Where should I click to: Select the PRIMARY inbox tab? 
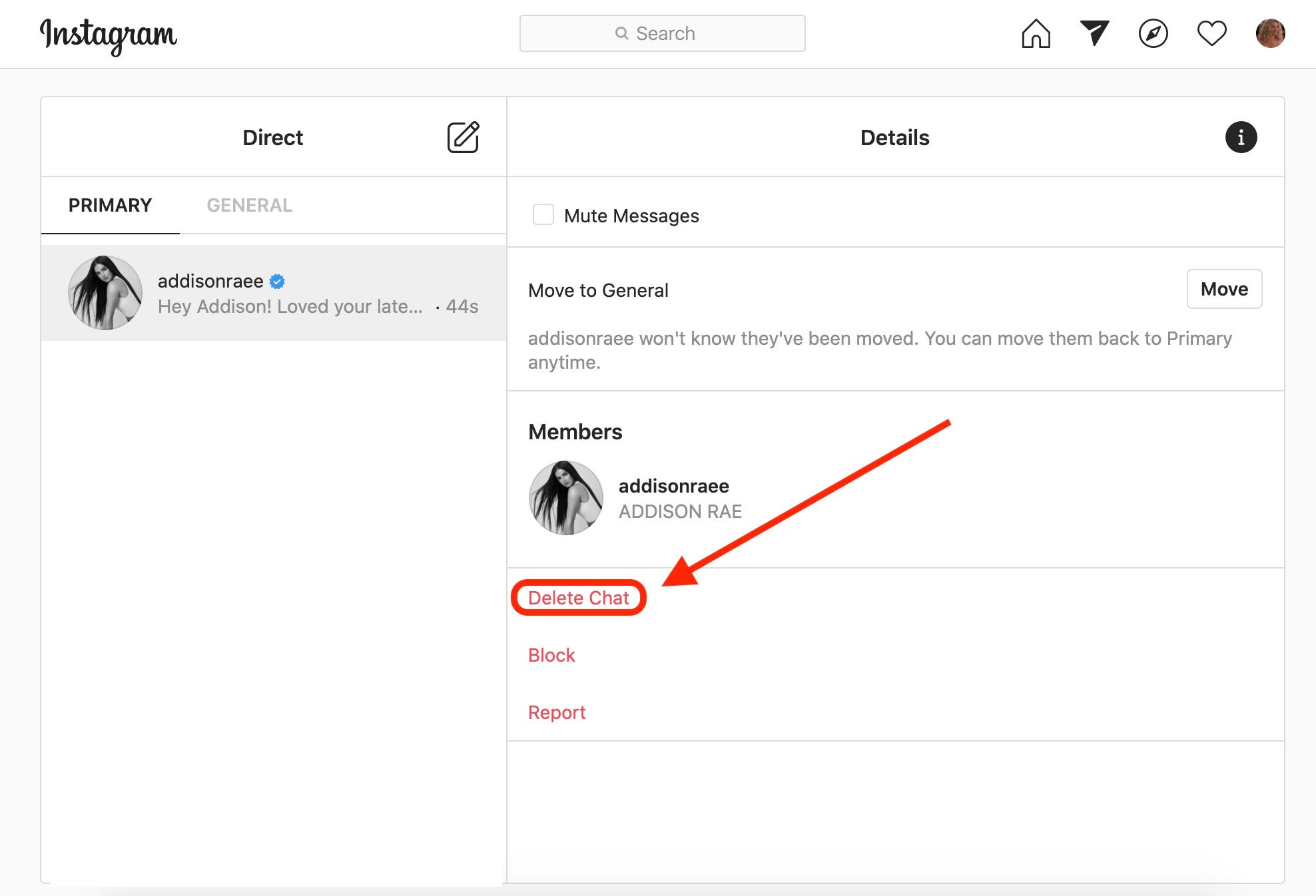pyautogui.click(x=109, y=205)
